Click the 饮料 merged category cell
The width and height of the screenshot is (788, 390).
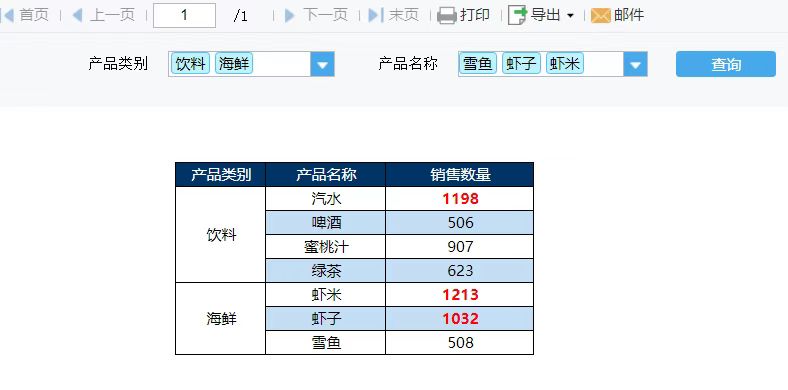click(x=221, y=235)
